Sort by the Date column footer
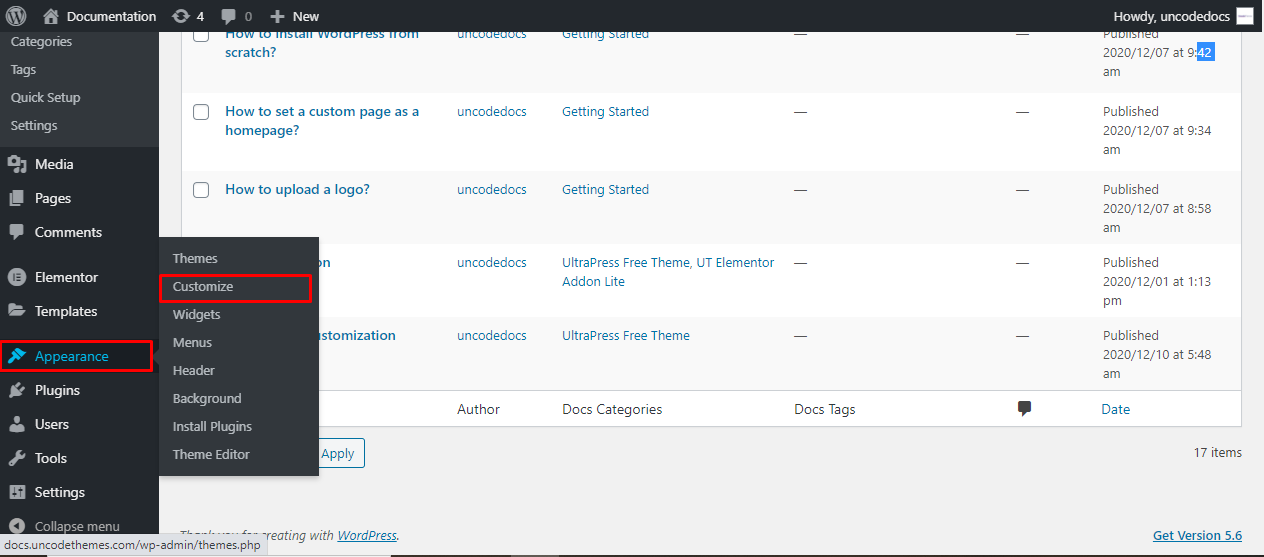 tap(1115, 409)
